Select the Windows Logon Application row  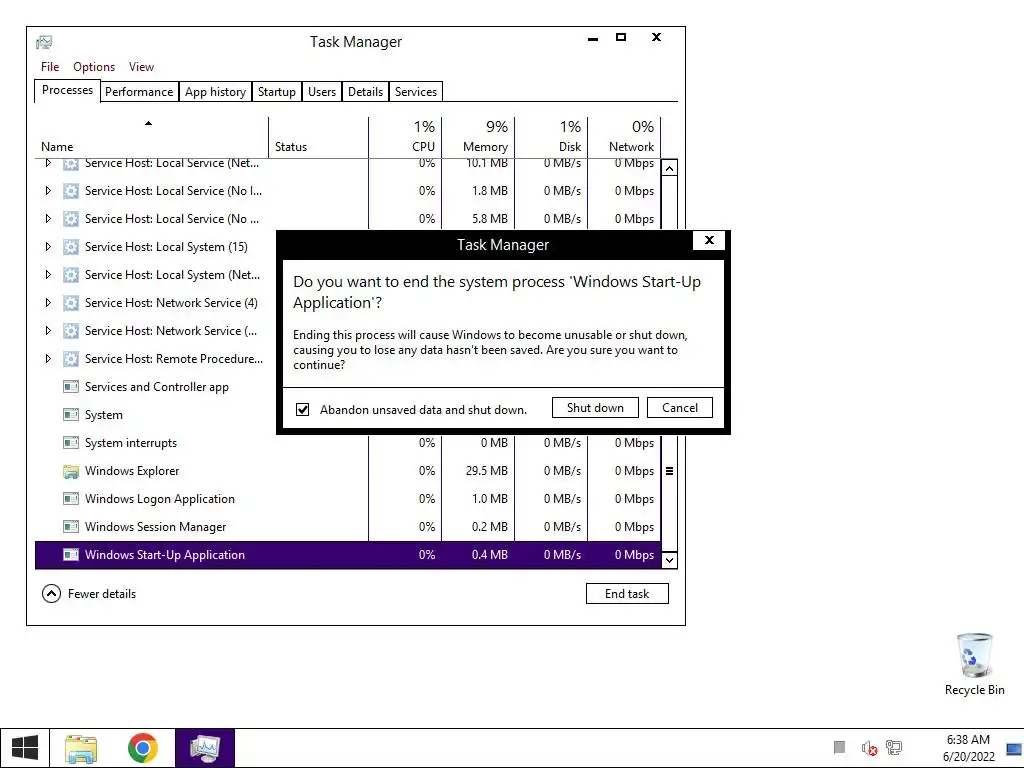[x=348, y=498]
